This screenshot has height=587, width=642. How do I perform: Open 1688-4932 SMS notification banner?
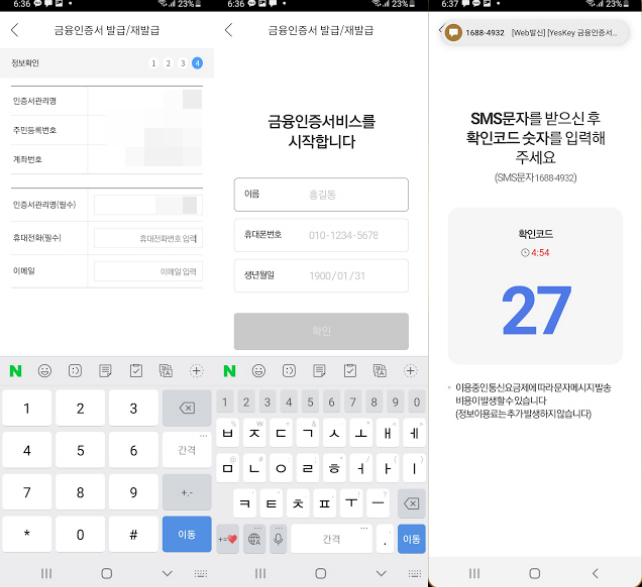click(535, 32)
